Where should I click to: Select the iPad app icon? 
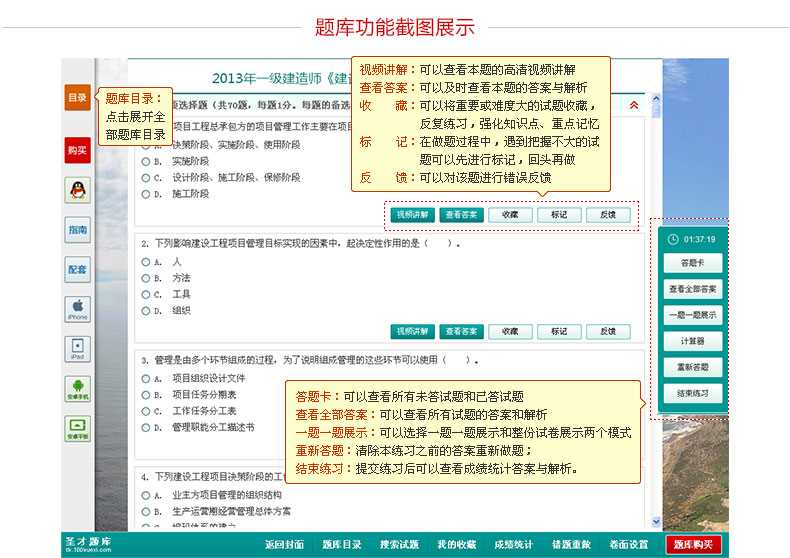[77, 348]
